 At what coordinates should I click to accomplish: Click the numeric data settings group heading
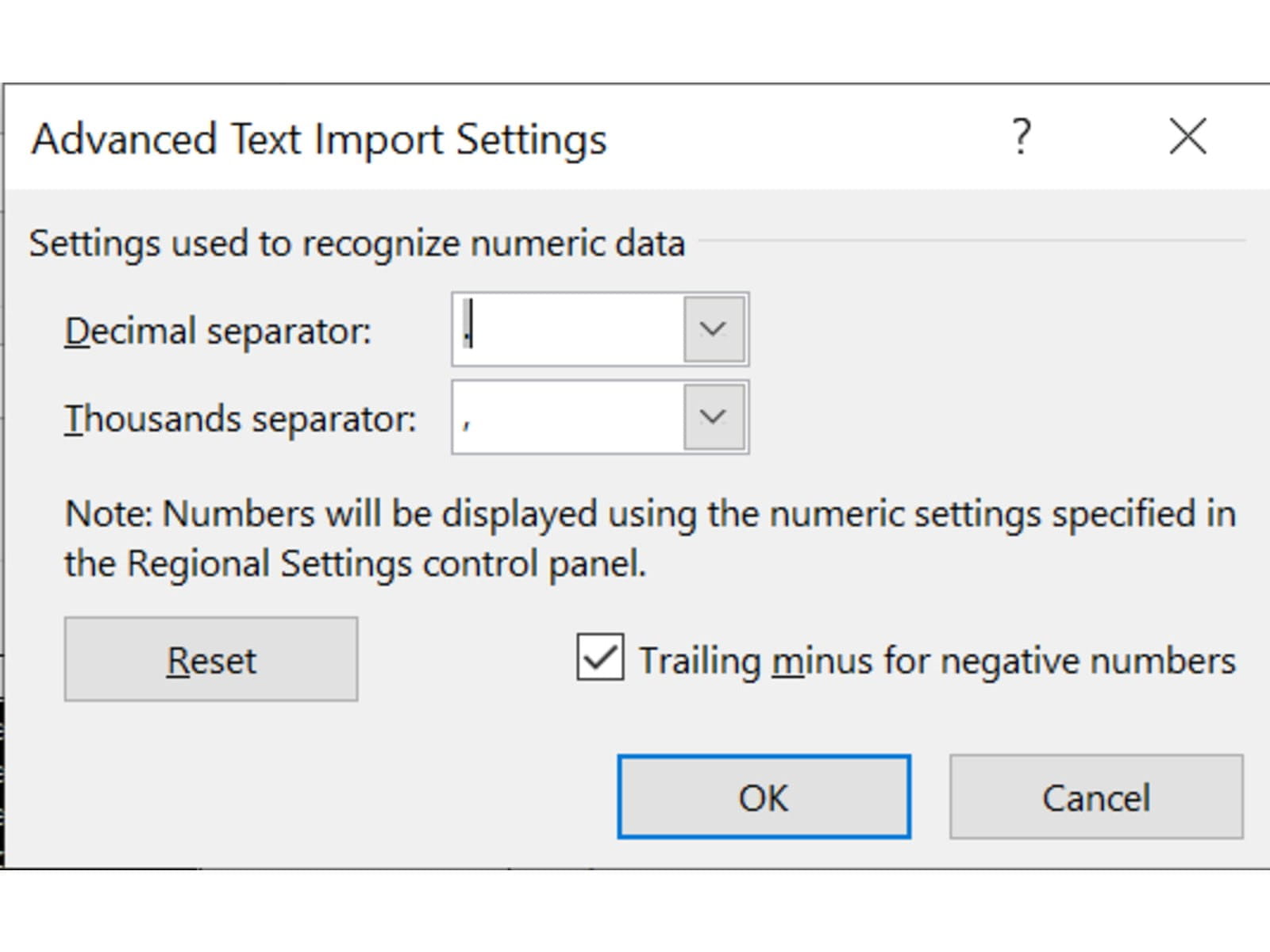356,243
